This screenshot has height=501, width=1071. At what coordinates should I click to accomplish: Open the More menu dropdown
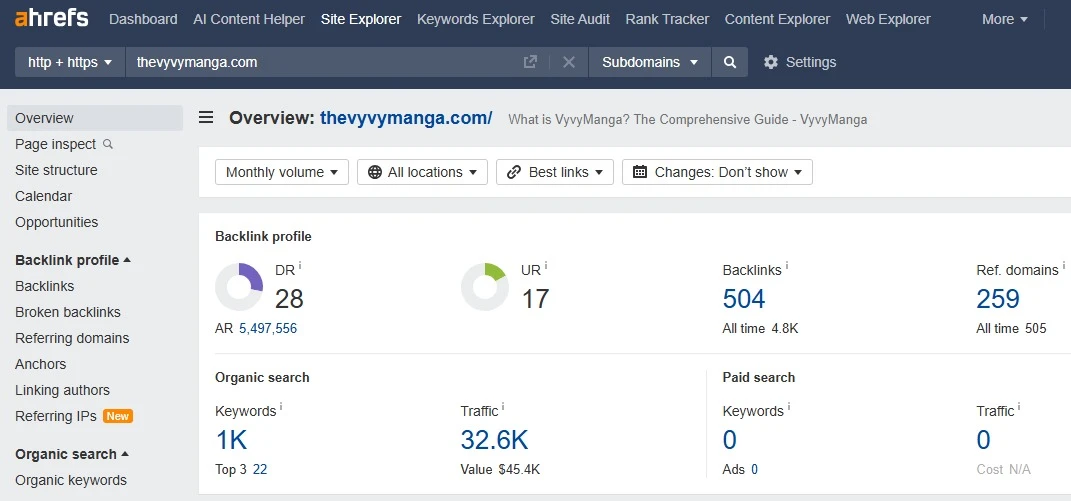(1004, 19)
